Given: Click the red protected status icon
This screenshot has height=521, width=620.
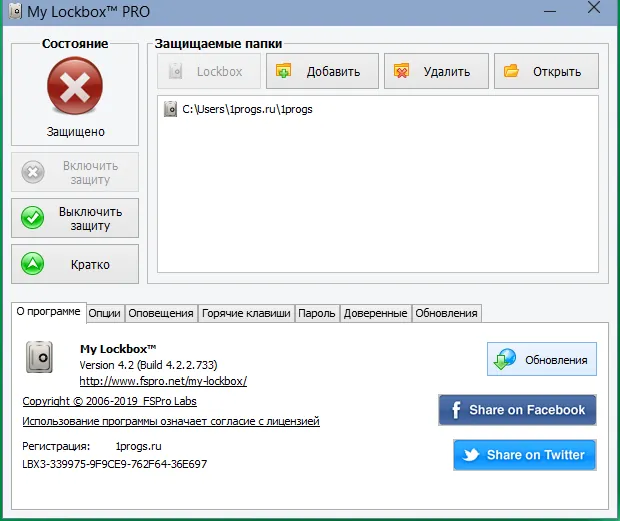Looking at the screenshot, I should click(75, 86).
